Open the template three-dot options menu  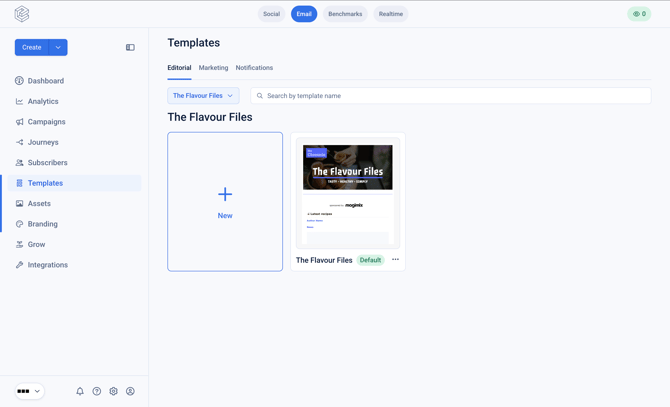395,260
